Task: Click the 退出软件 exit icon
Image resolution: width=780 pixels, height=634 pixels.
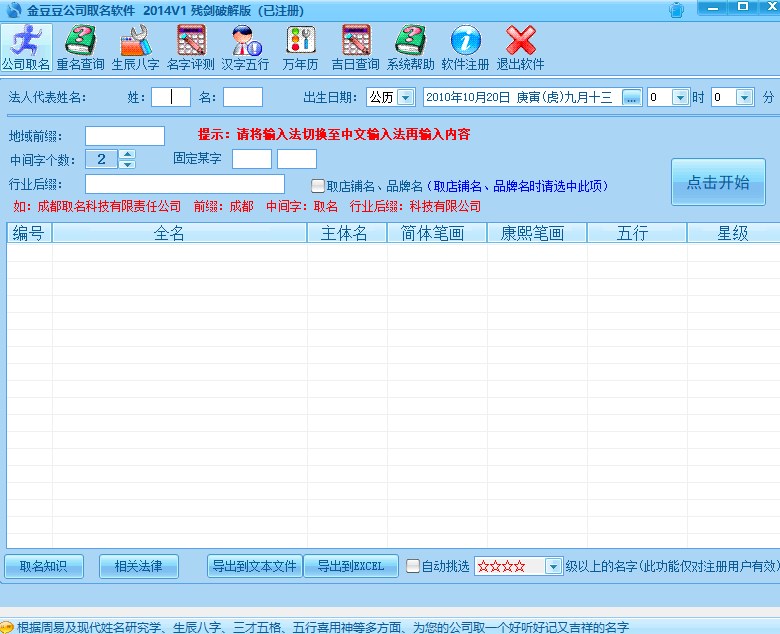Action: pyautogui.click(x=520, y=47)
